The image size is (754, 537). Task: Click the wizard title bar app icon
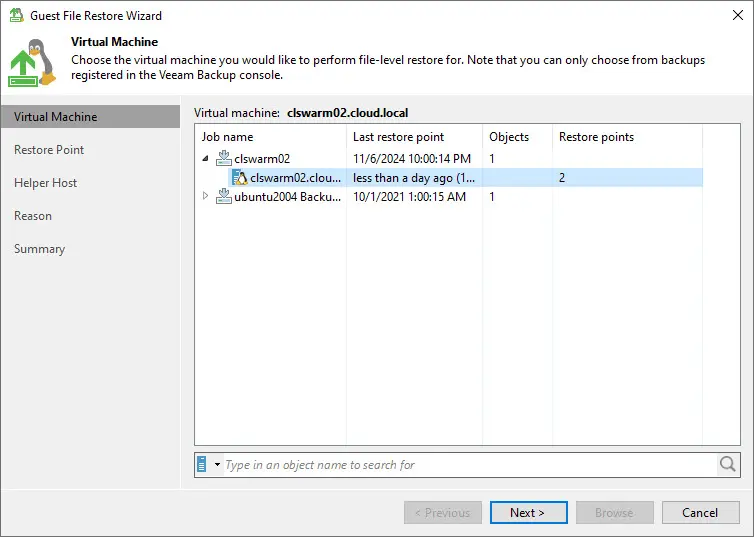pyautogui.click(x=16, y=15)
